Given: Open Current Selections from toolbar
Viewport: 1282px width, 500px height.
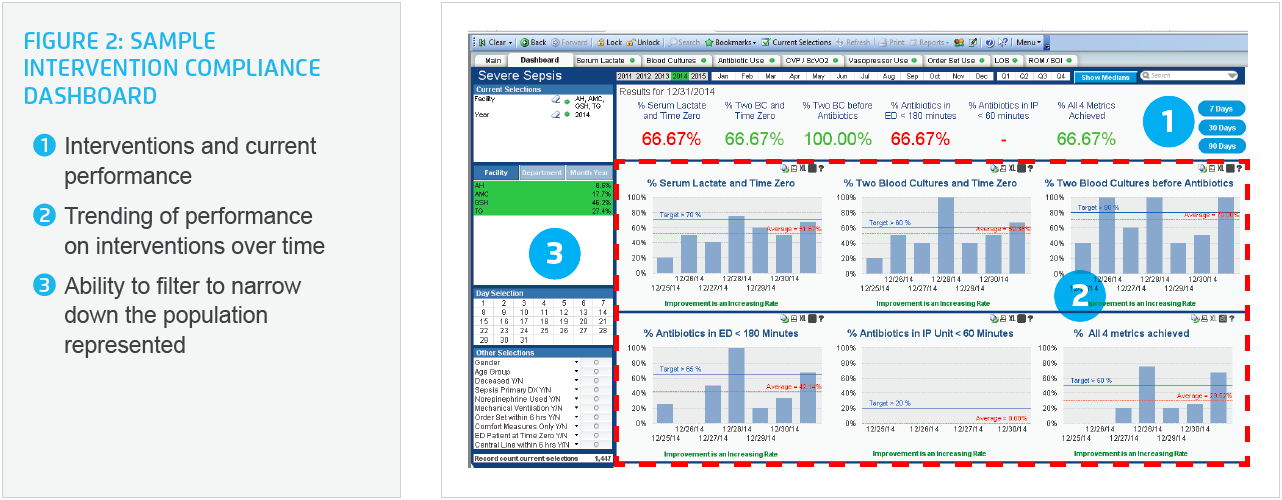Looking at the screenshot, I should (x=796, y=42).
